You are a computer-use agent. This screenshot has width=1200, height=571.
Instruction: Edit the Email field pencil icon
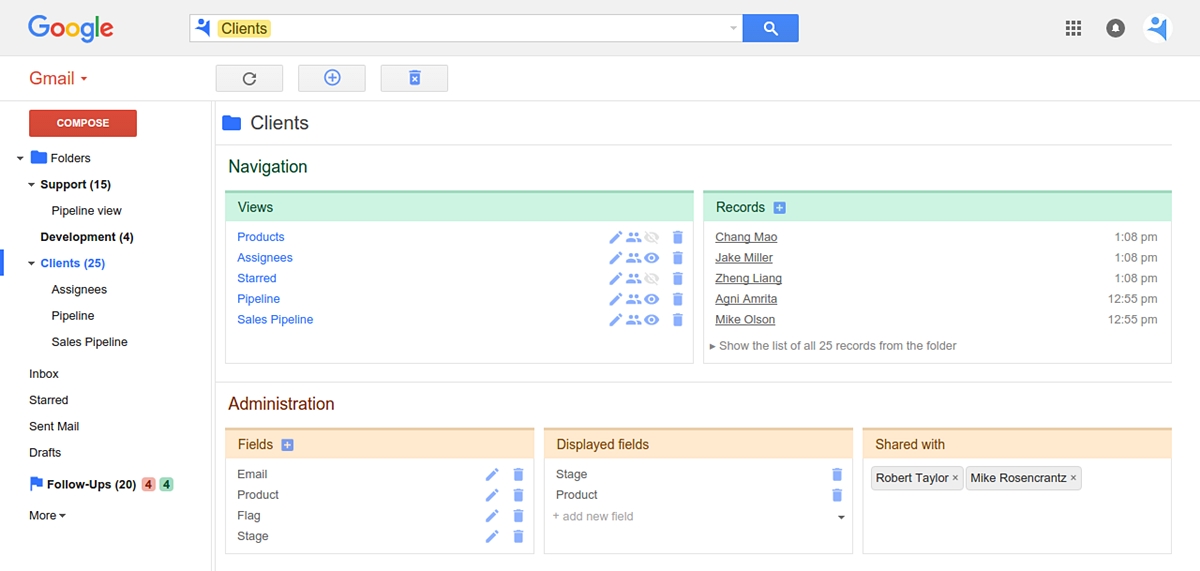tap(492, 475)
